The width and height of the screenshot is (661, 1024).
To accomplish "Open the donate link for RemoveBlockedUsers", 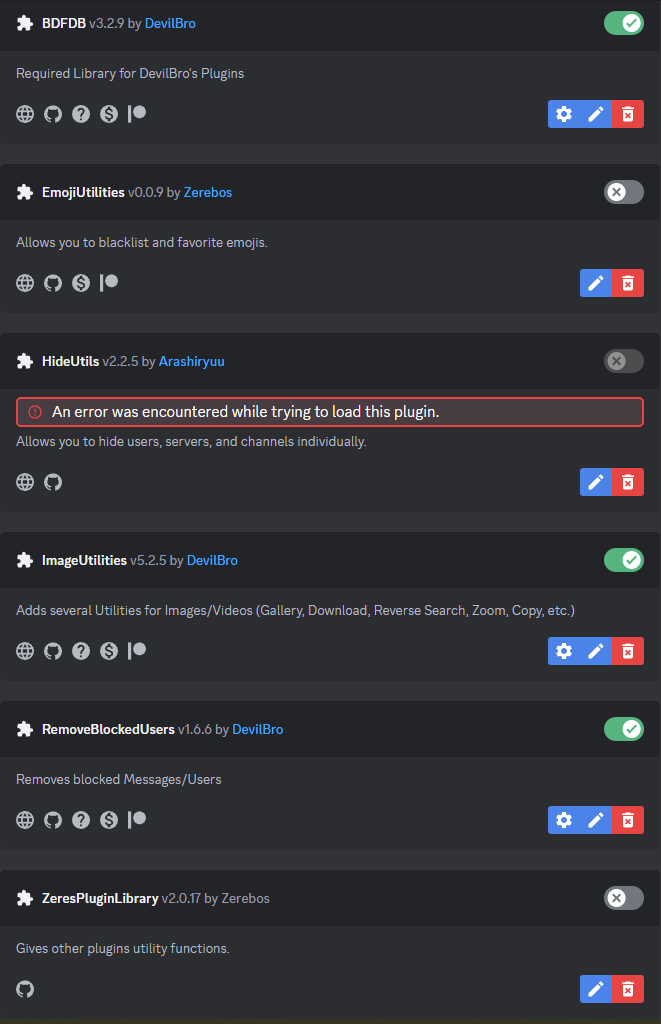I will pos(109,820).
